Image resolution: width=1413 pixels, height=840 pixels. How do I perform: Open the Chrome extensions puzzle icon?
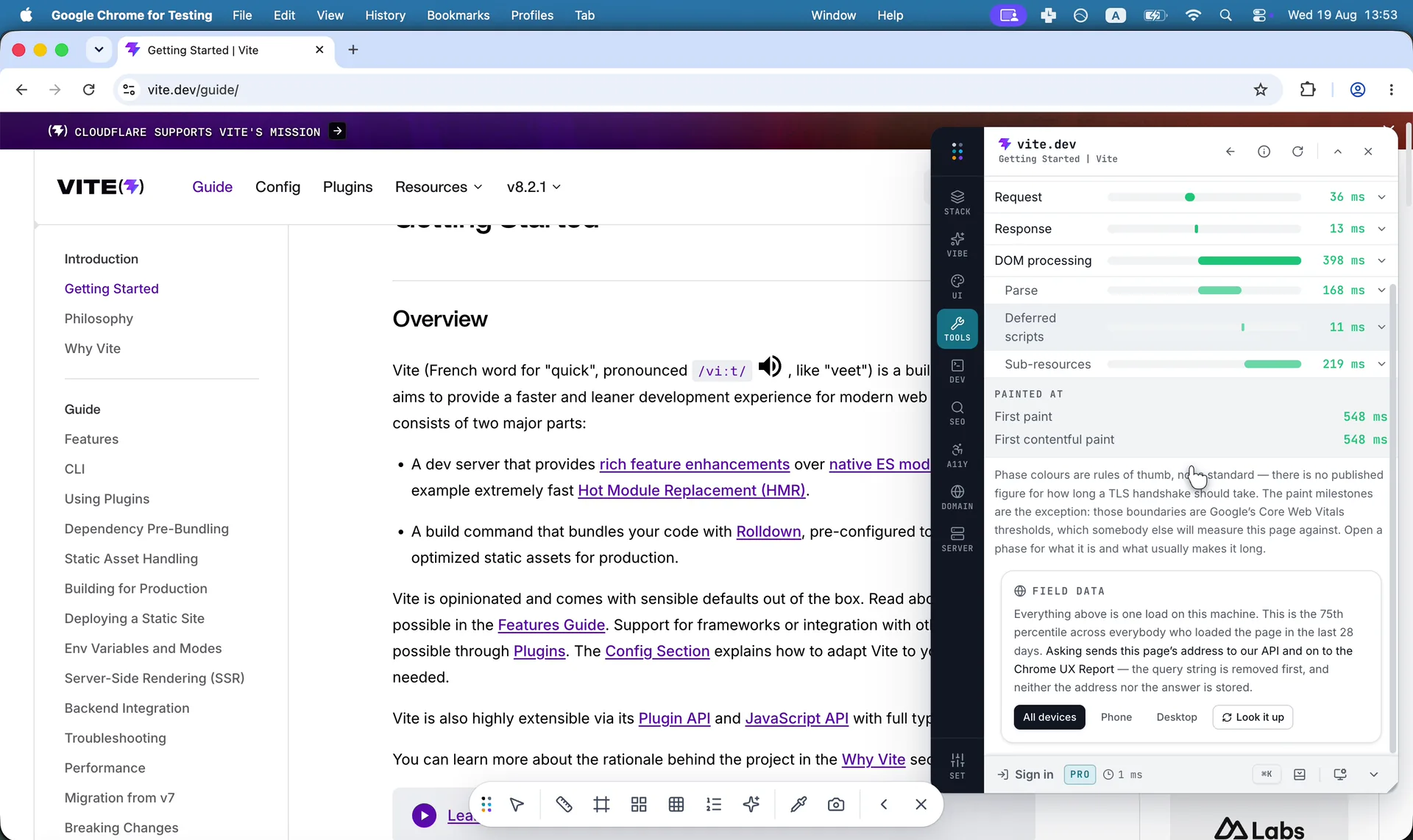(x=1308, y=90)
